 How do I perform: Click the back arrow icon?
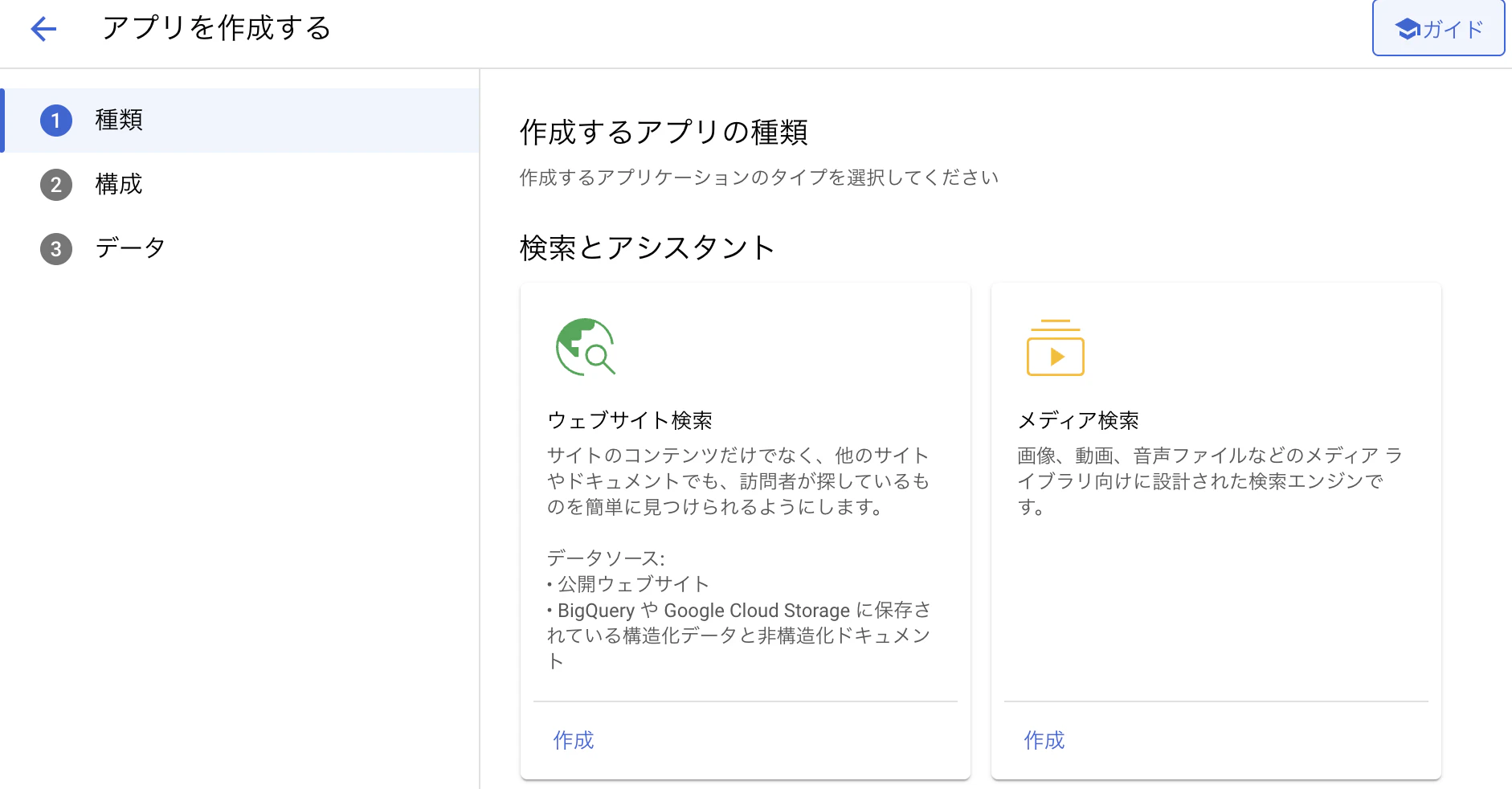[43, 30]
